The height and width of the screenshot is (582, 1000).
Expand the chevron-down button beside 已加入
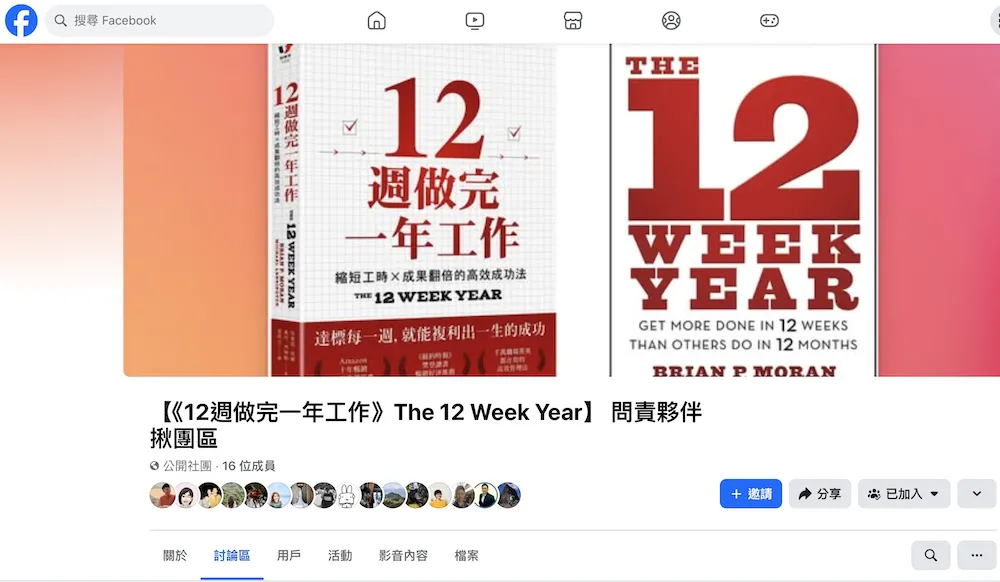click(x=976, y=494)
